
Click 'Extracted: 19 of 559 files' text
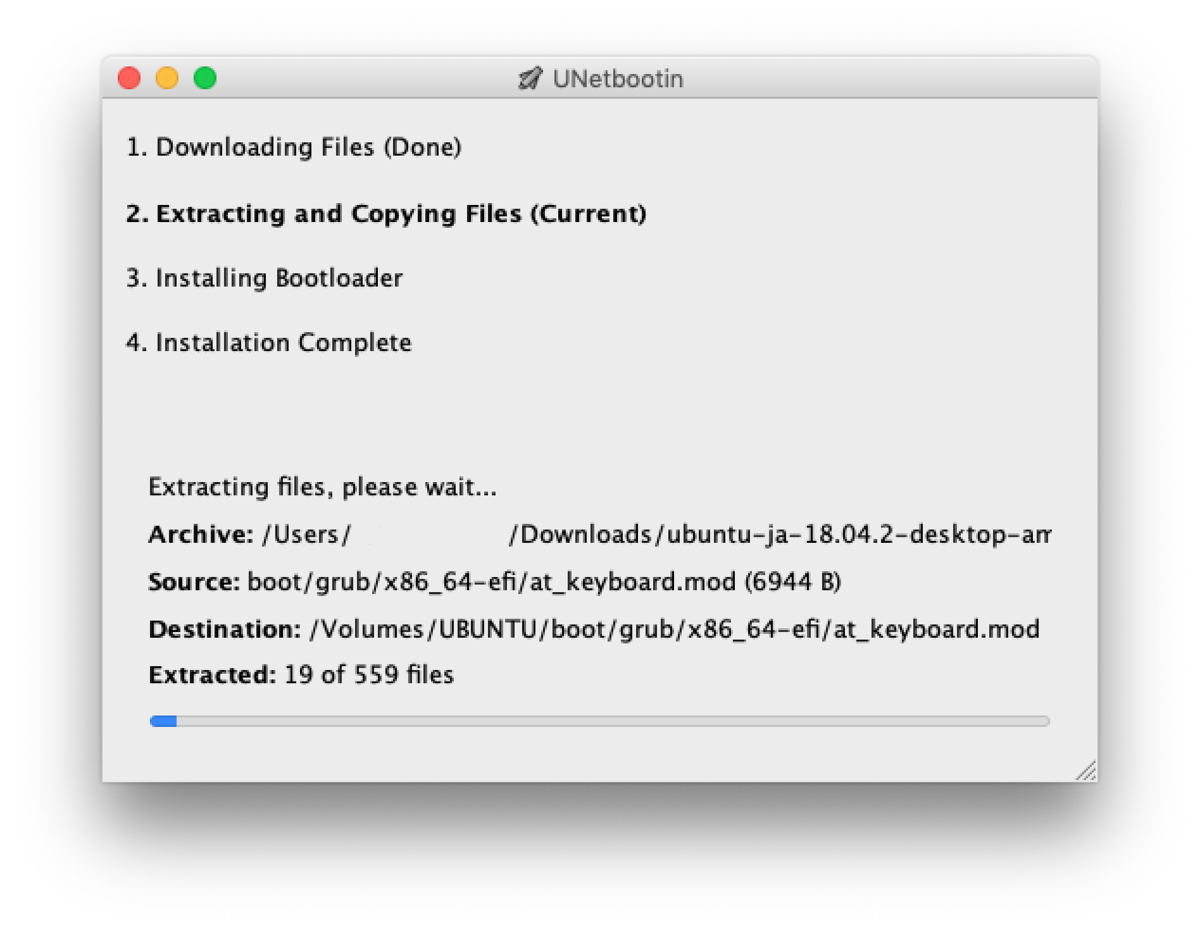(x=301, y=675)
